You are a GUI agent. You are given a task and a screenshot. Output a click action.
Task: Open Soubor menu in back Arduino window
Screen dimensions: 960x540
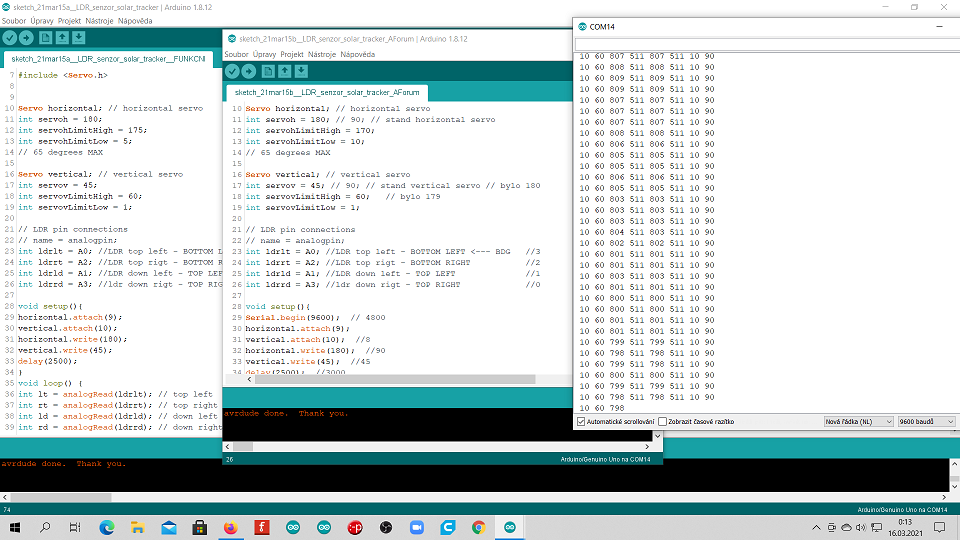[13, 20]
